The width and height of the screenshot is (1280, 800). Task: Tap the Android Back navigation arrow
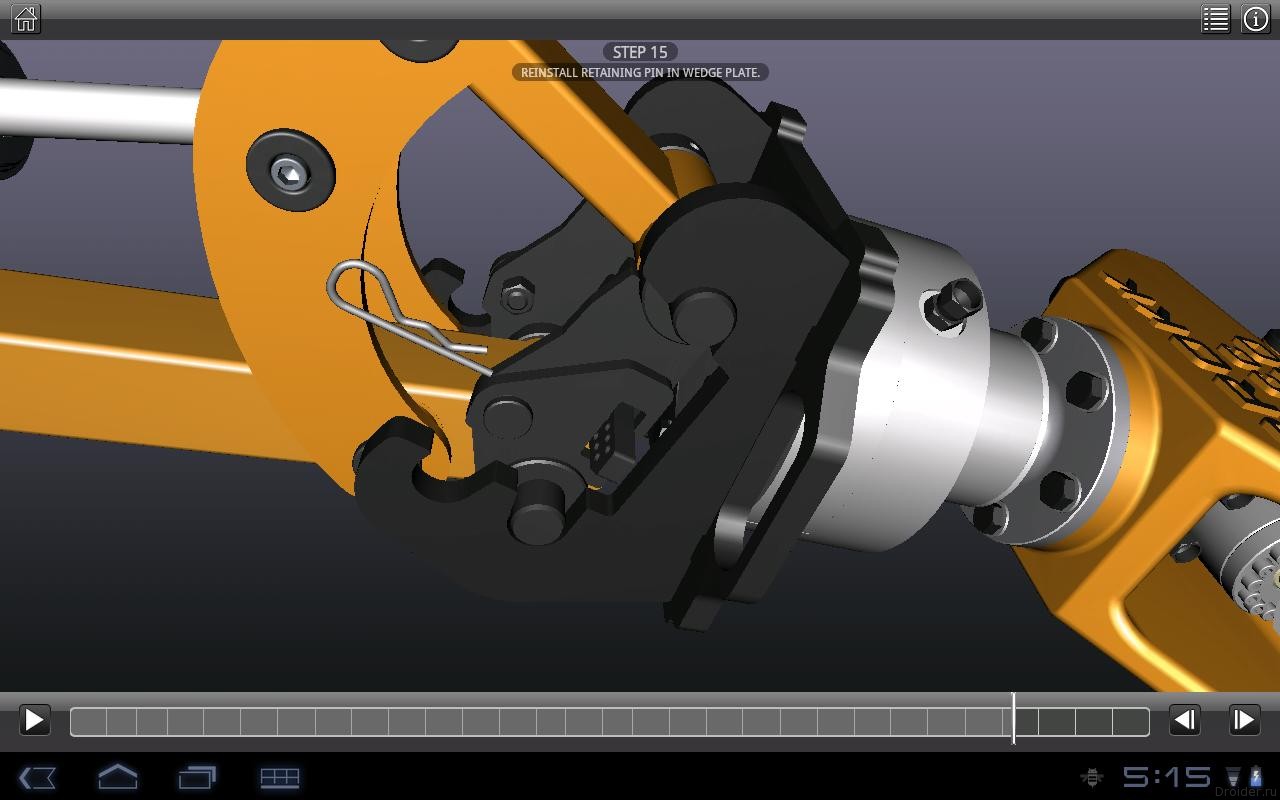click(x=37, y=778)
